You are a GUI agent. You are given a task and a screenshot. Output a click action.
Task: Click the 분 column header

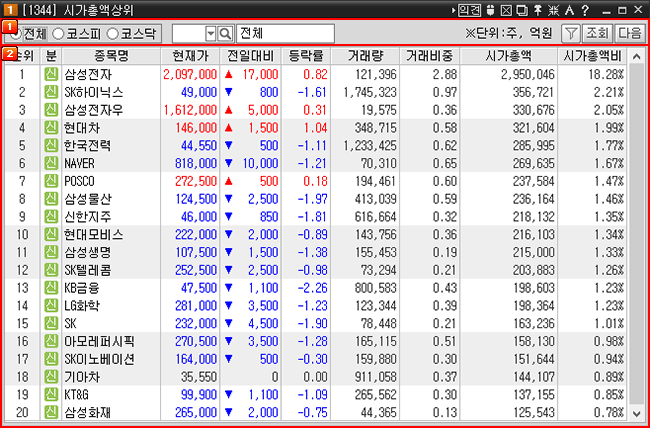point(51,56)
